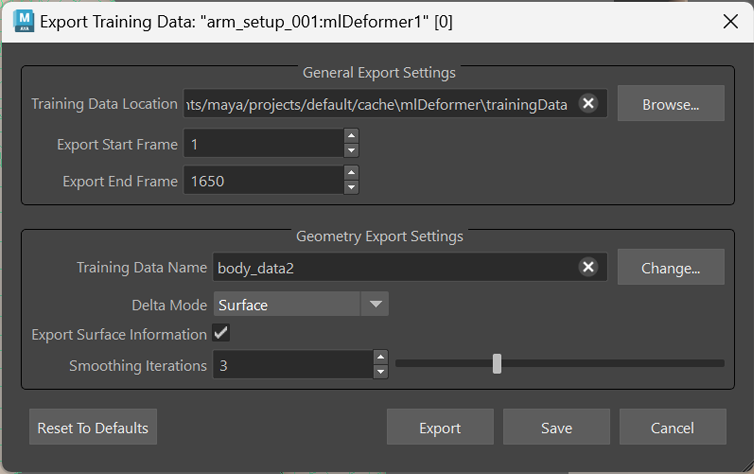This screenshot has width=754, height=474.
Task: Increment Smoothing Iterations value
Action: 380,357
